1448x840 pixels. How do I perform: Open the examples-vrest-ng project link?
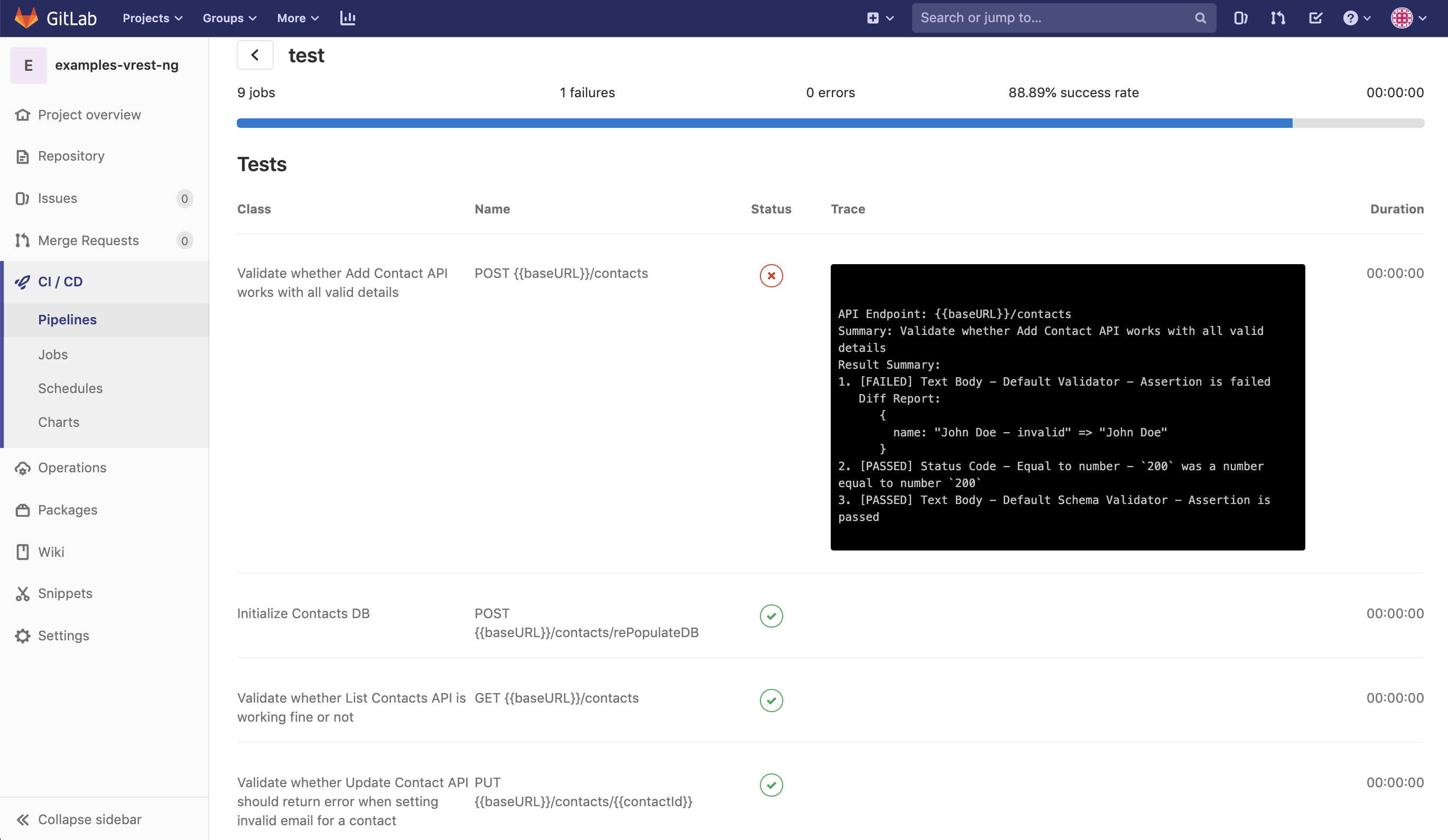pos(117,65)
